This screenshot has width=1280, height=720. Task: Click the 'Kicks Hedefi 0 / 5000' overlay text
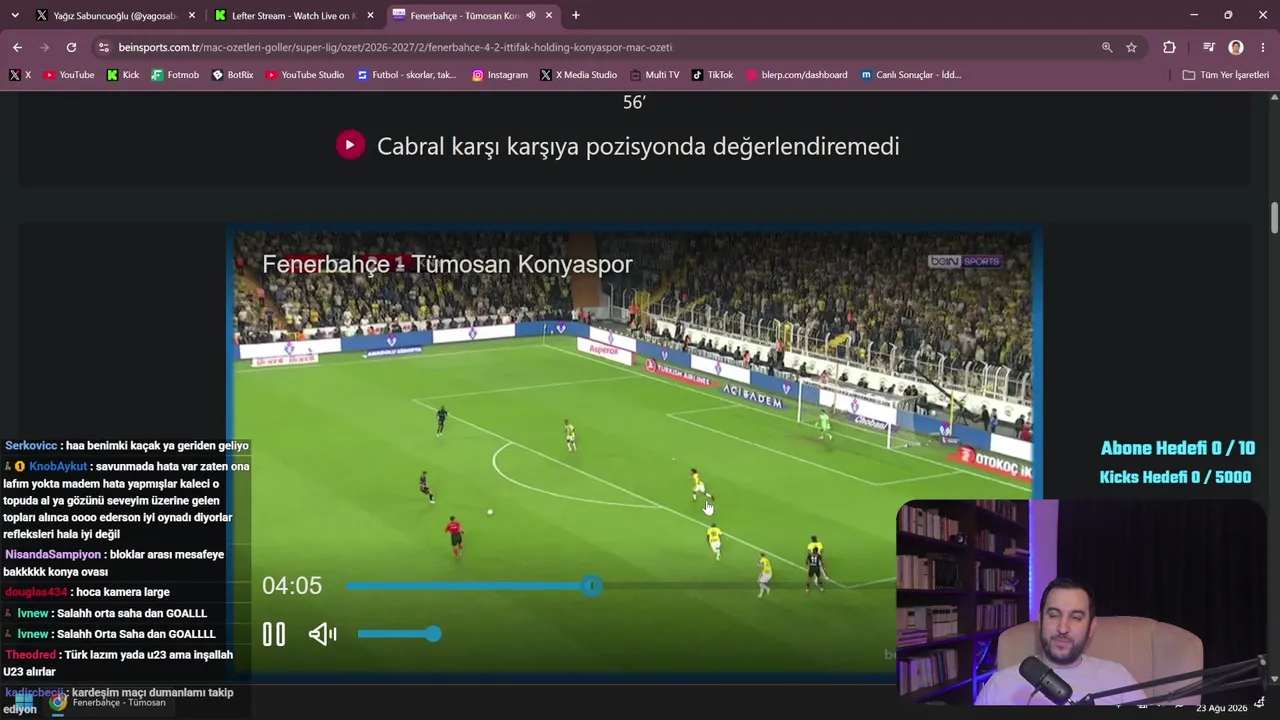1175,477
